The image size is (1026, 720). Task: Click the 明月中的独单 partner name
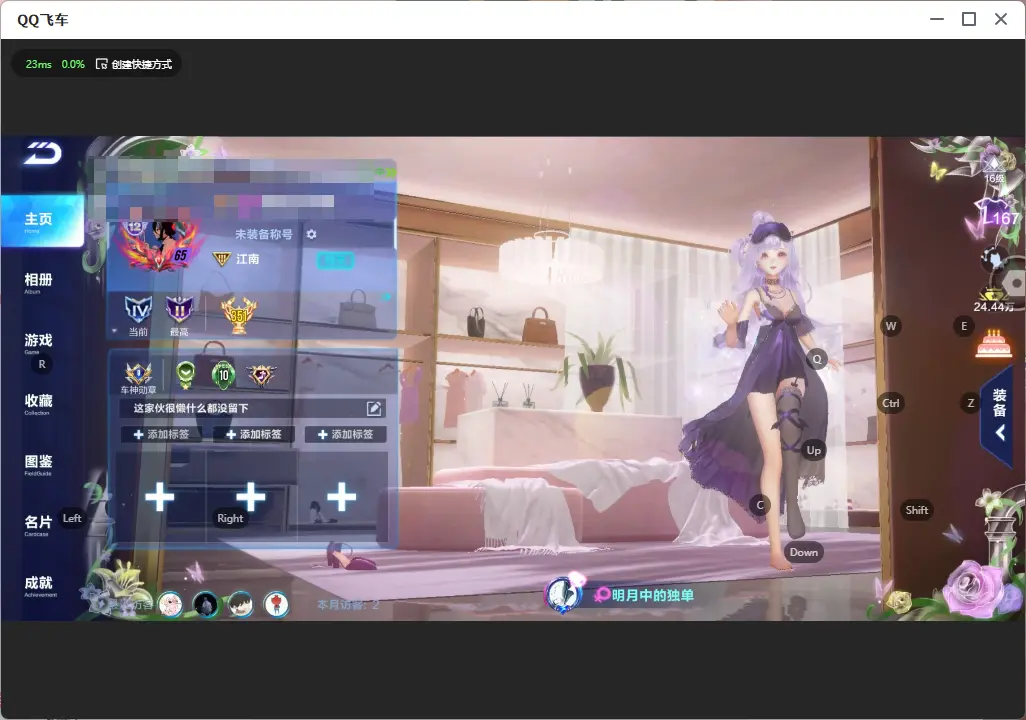point(652,595)
